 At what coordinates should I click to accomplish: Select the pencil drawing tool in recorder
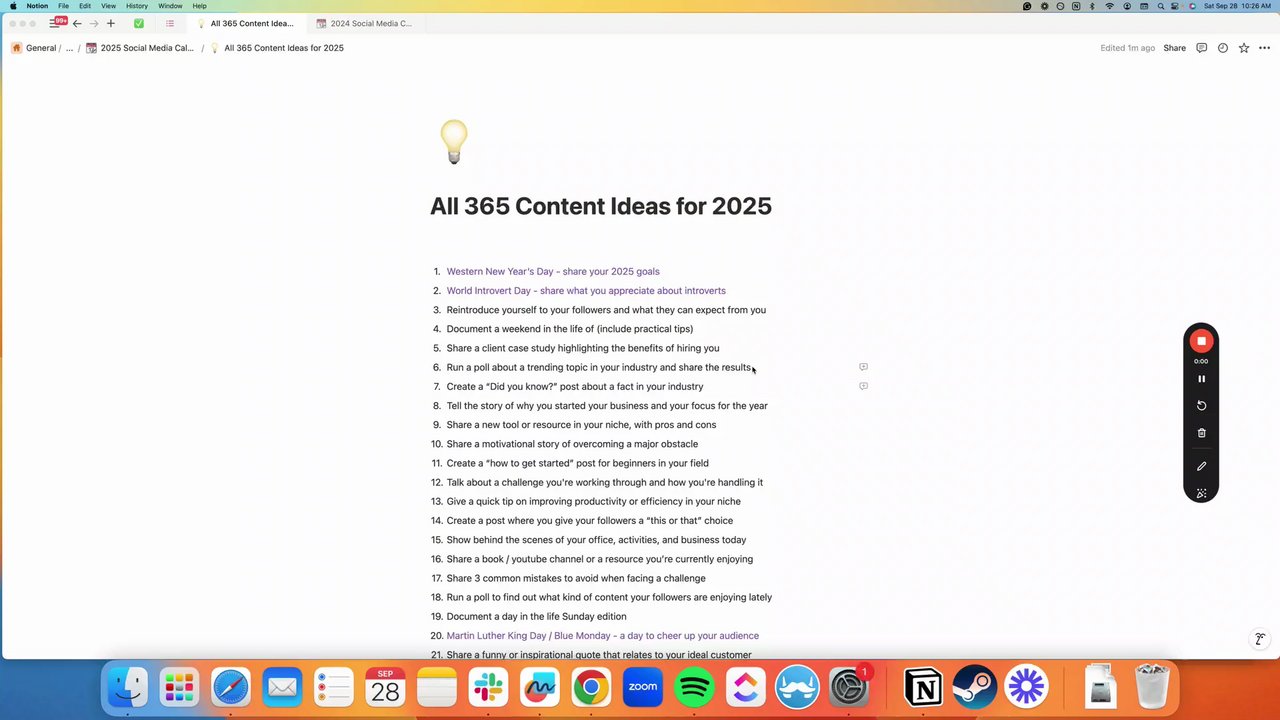point(1201,466)
